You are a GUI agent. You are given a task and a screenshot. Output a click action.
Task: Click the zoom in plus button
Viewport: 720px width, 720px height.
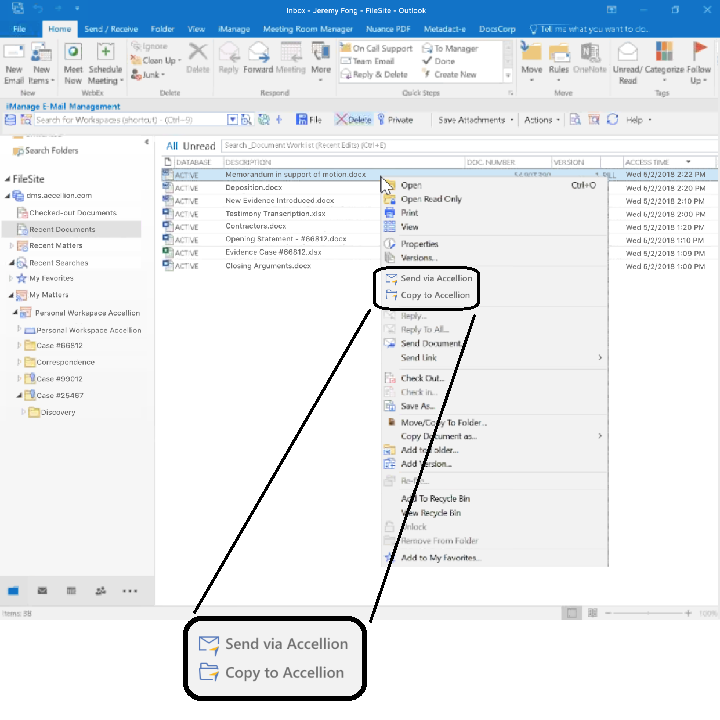(688, 613)
